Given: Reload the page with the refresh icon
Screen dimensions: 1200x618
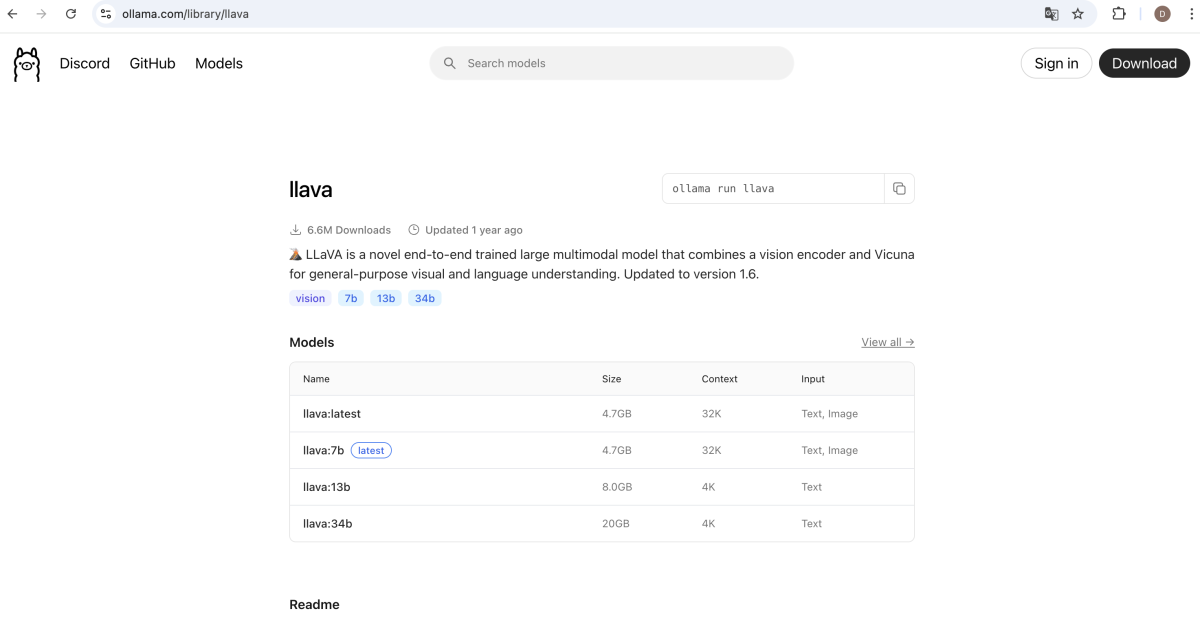Looking at the screenshot, I should tap(71, 14).
